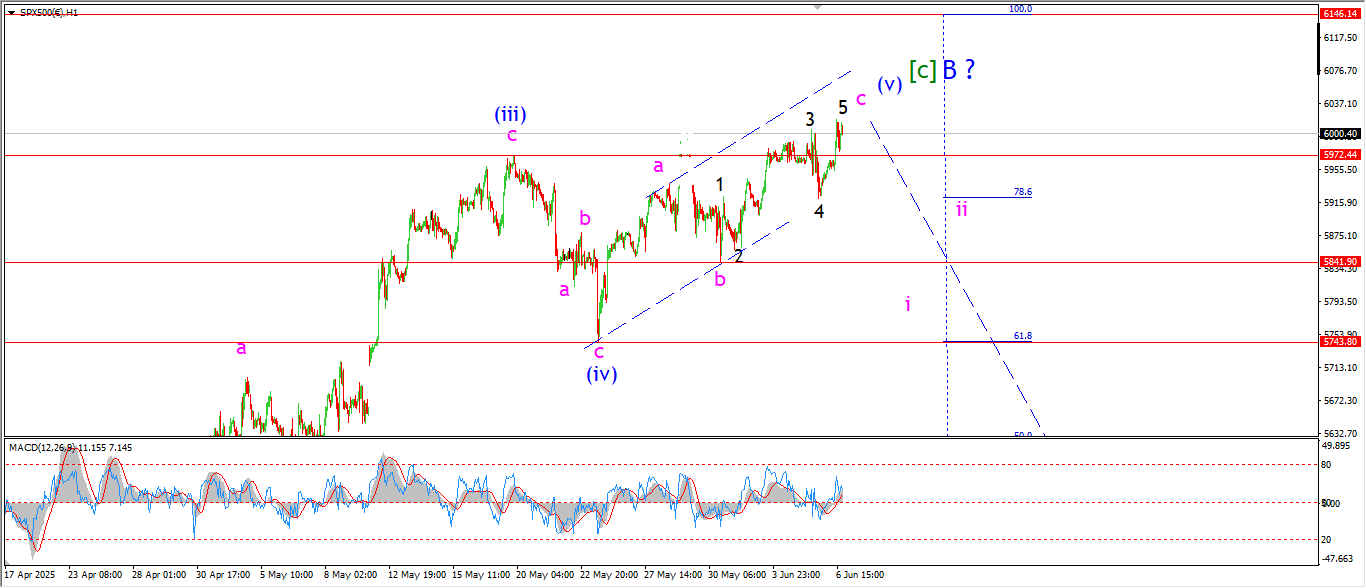1366x588 pixels.
Task: Click the gray chart shift triangle marker
Action: tap(819, 7)
